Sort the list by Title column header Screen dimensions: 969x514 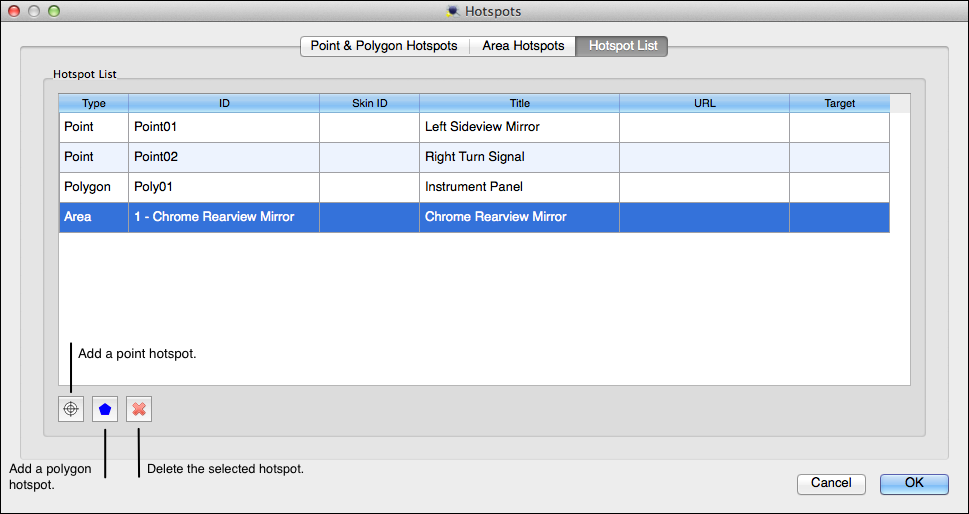[x=519, y=103]
